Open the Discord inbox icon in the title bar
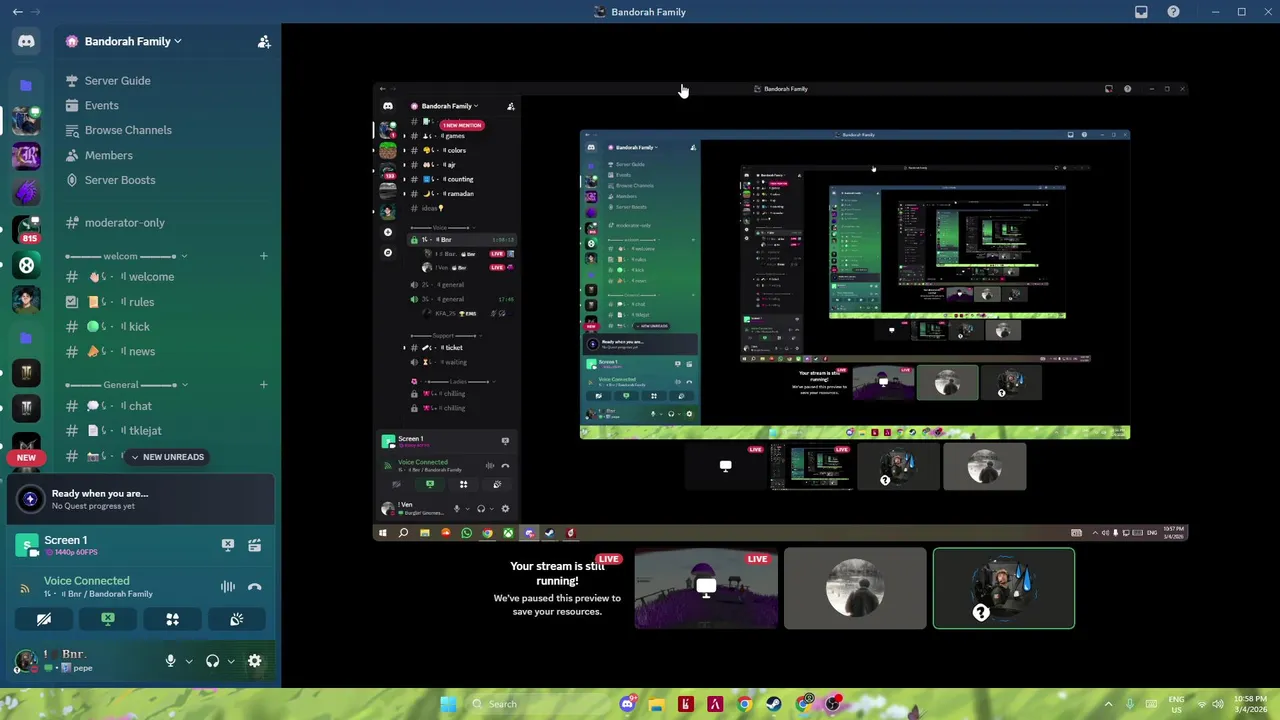The height and width of the screenshot is (720, 1280). (x=1141, y=12)
